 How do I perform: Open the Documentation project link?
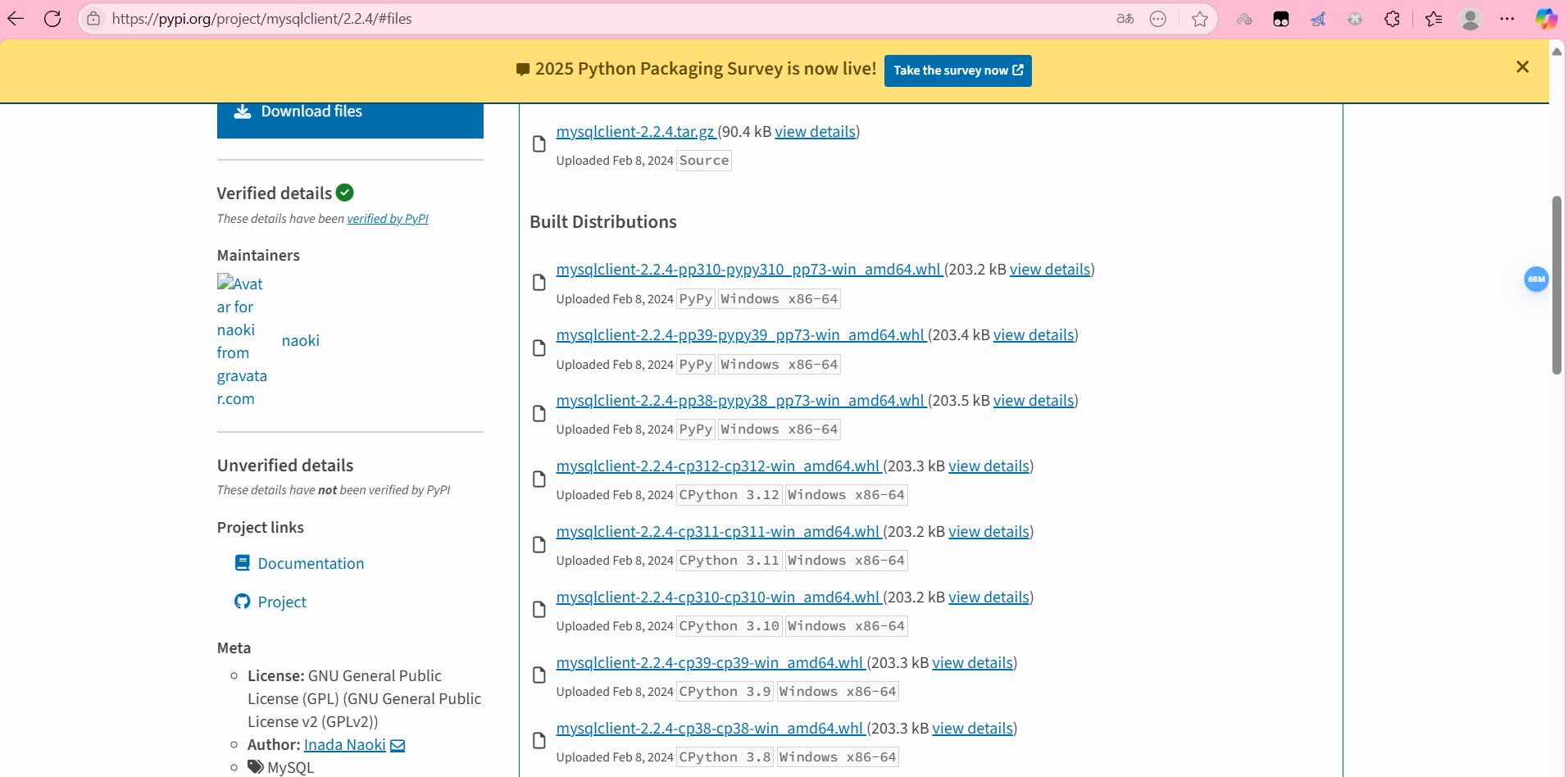[311, 564]
